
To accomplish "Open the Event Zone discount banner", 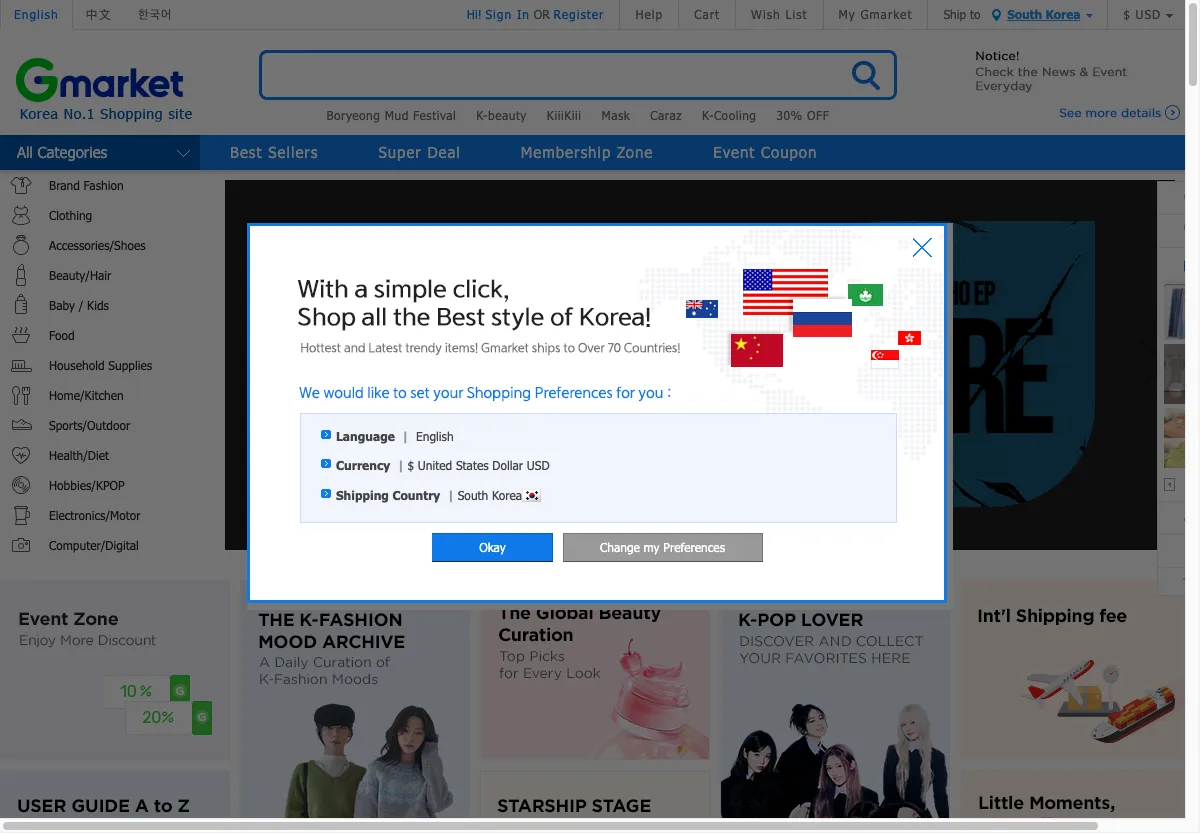I will (115, 670).
